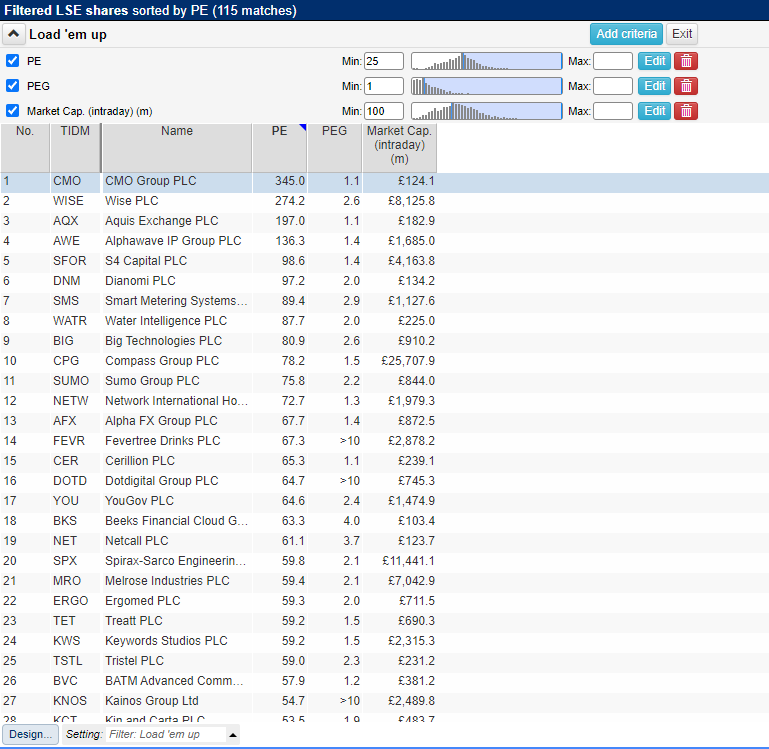Sort by the PEG column header

334,148
